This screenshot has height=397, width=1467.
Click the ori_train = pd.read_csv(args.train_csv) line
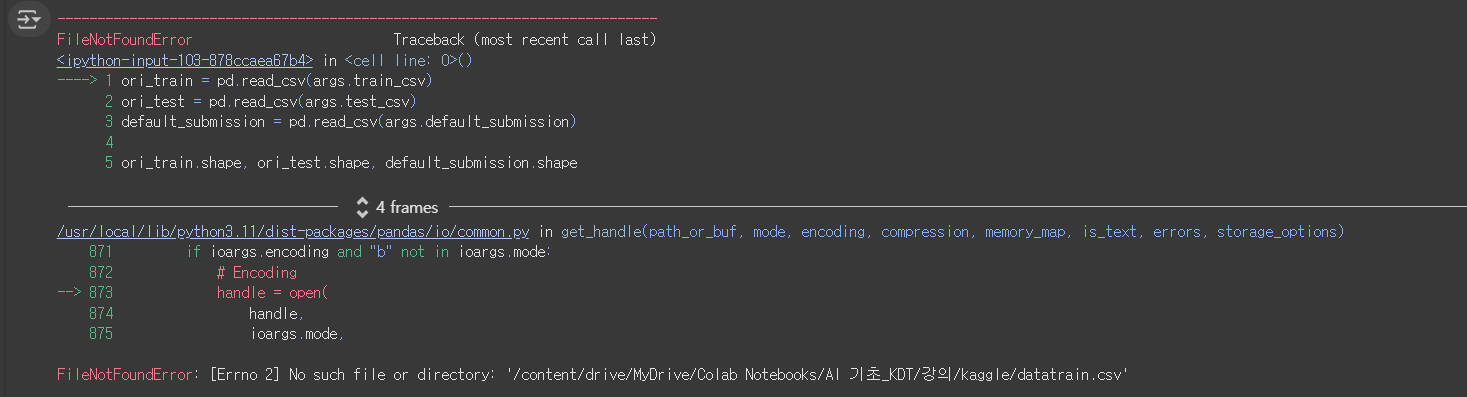point(277,81)
